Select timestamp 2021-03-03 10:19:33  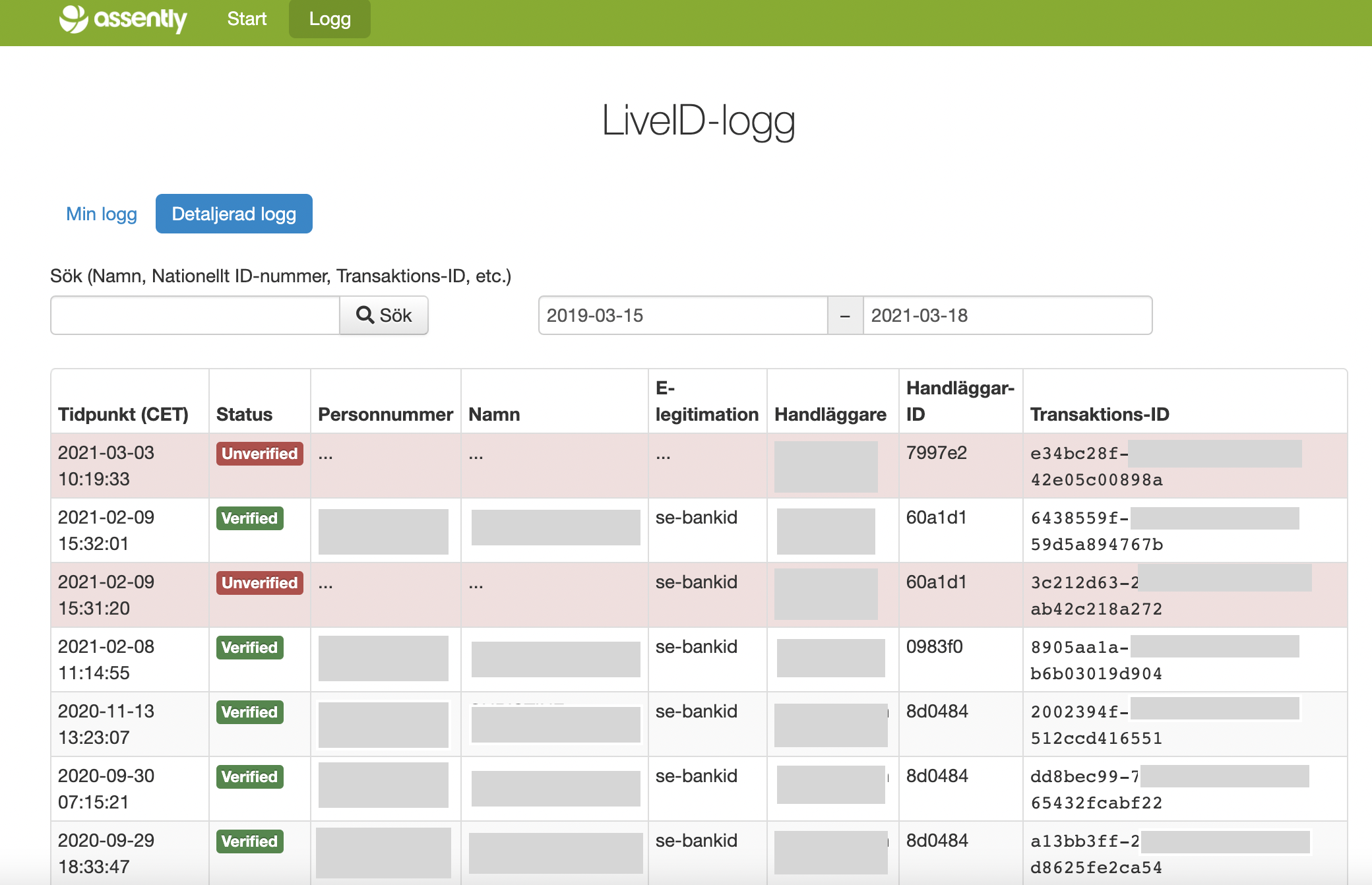click(106, 466)
